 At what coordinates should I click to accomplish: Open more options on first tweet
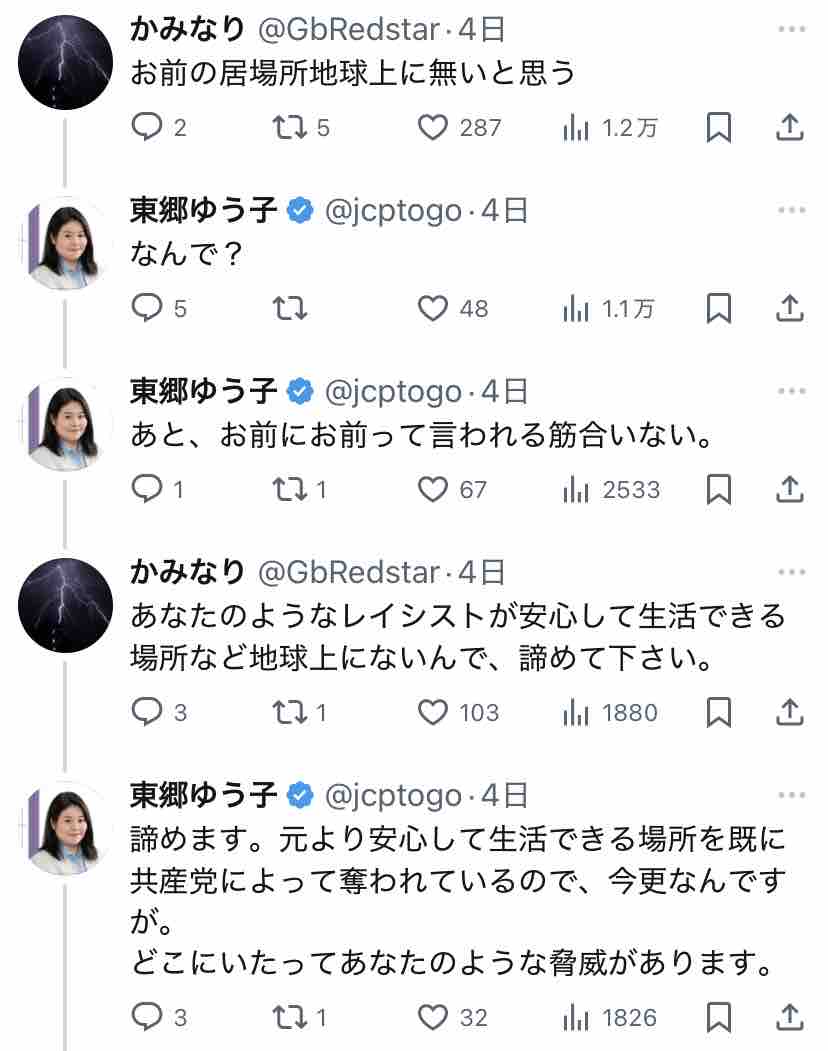791,30
